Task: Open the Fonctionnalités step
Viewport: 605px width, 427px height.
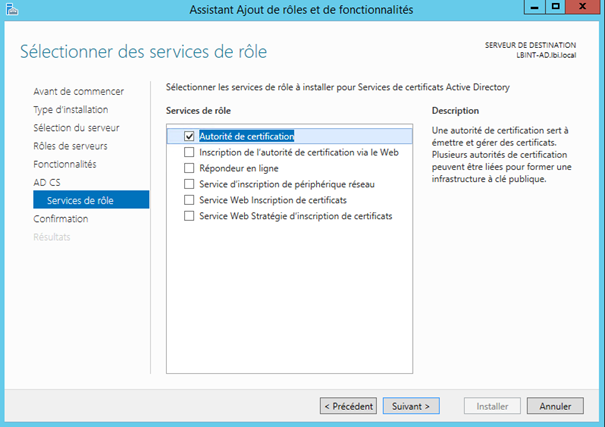Action: pyautogui.click(x=65, y=164)
